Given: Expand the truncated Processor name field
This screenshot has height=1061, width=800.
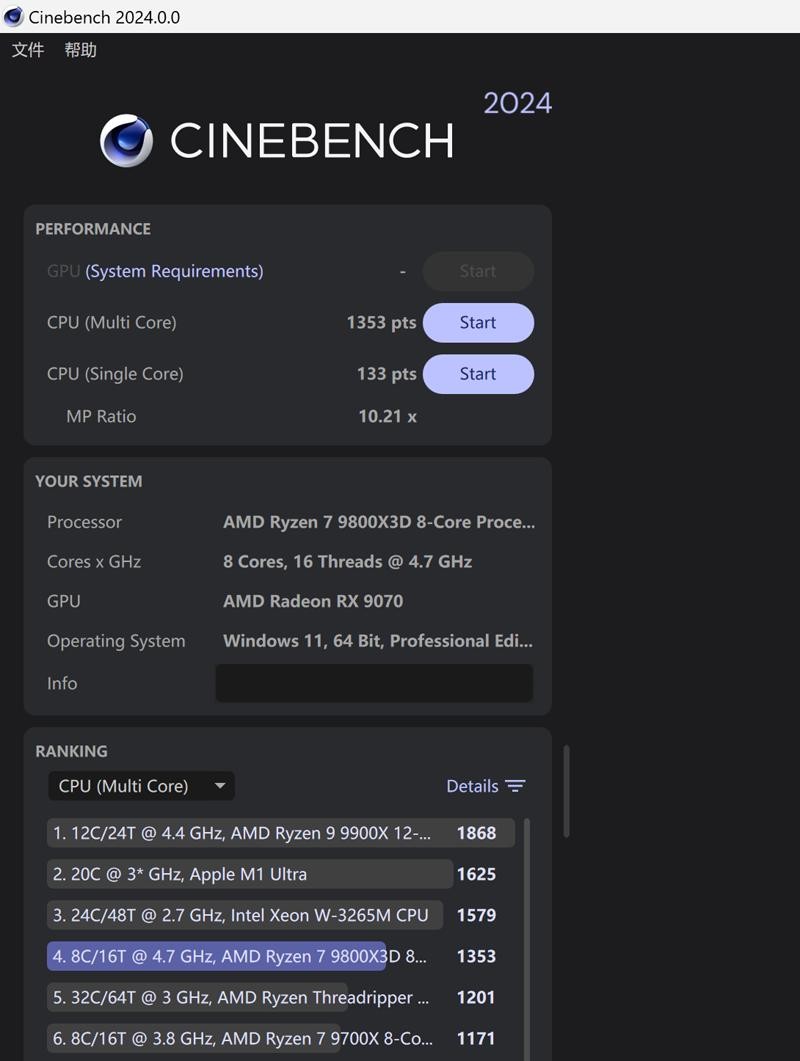Looking at the screenshot, I should (377, 522).
